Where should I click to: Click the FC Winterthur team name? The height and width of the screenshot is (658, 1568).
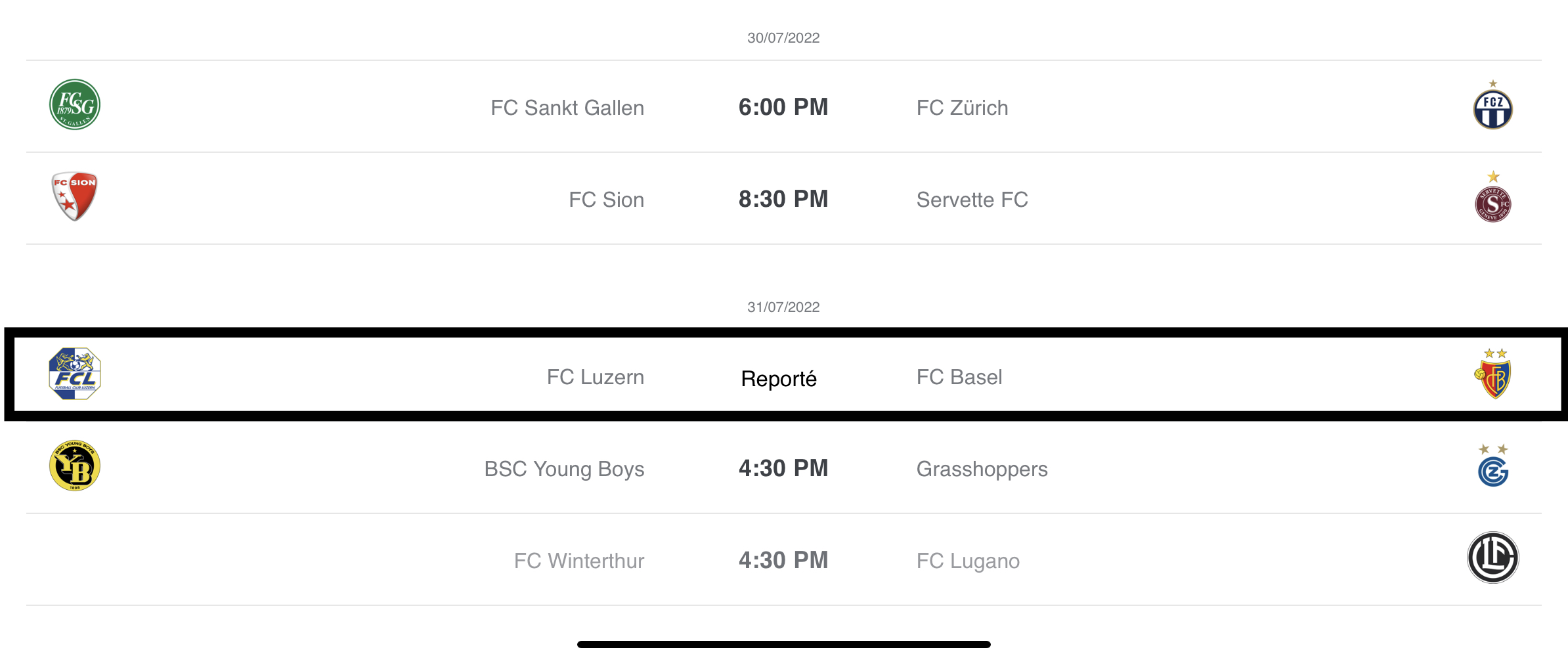(x=579, y=561)
